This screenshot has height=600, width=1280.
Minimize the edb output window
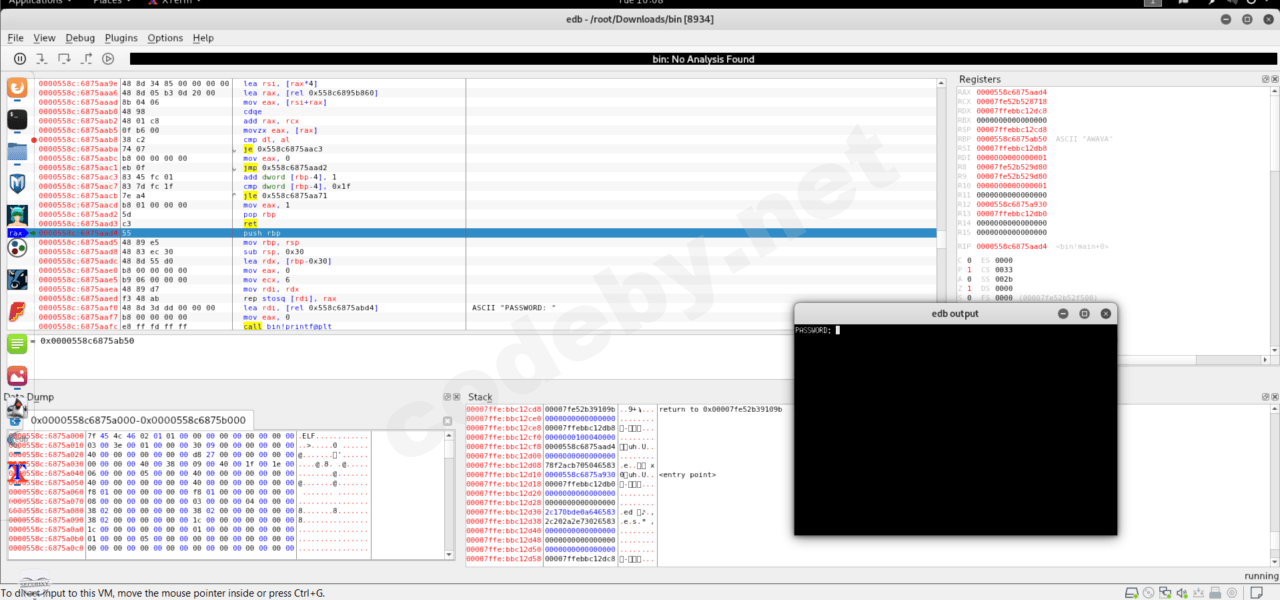pos(1062,313)
